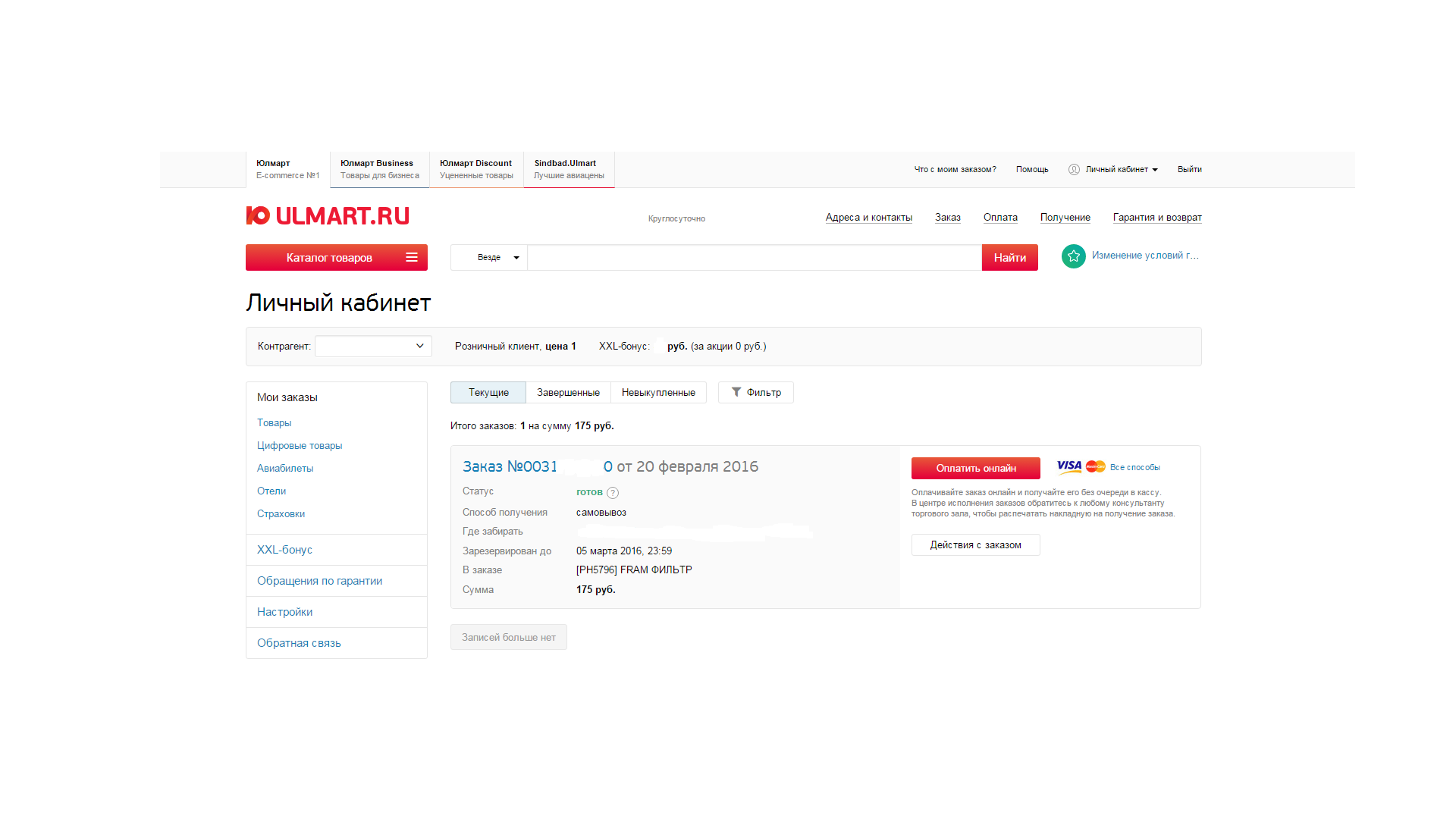Click the Найти search button

(1009, 257)
